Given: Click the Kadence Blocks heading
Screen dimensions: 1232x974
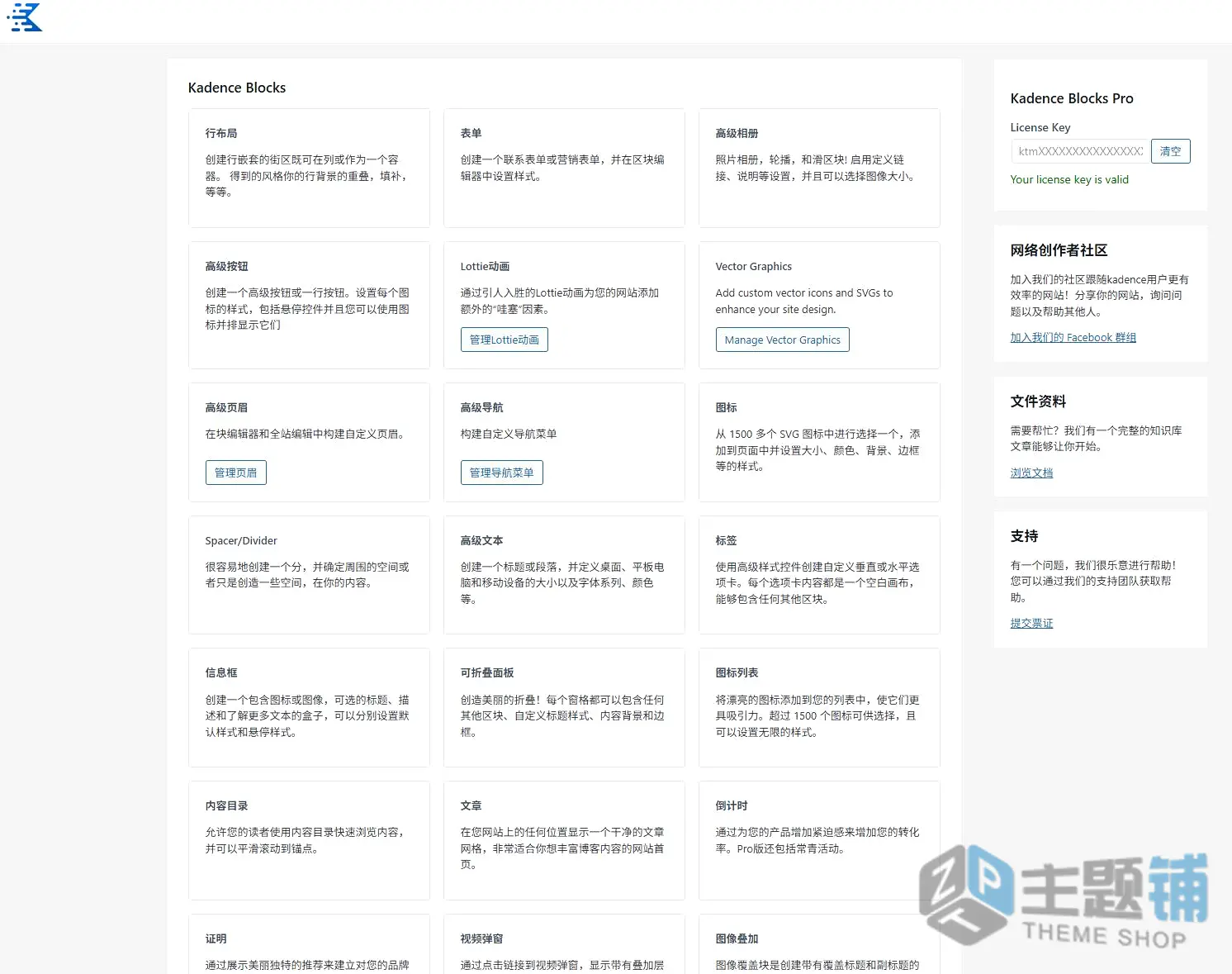Looking at the screenshot, I should pyautogui.click(x=237, y=88).
